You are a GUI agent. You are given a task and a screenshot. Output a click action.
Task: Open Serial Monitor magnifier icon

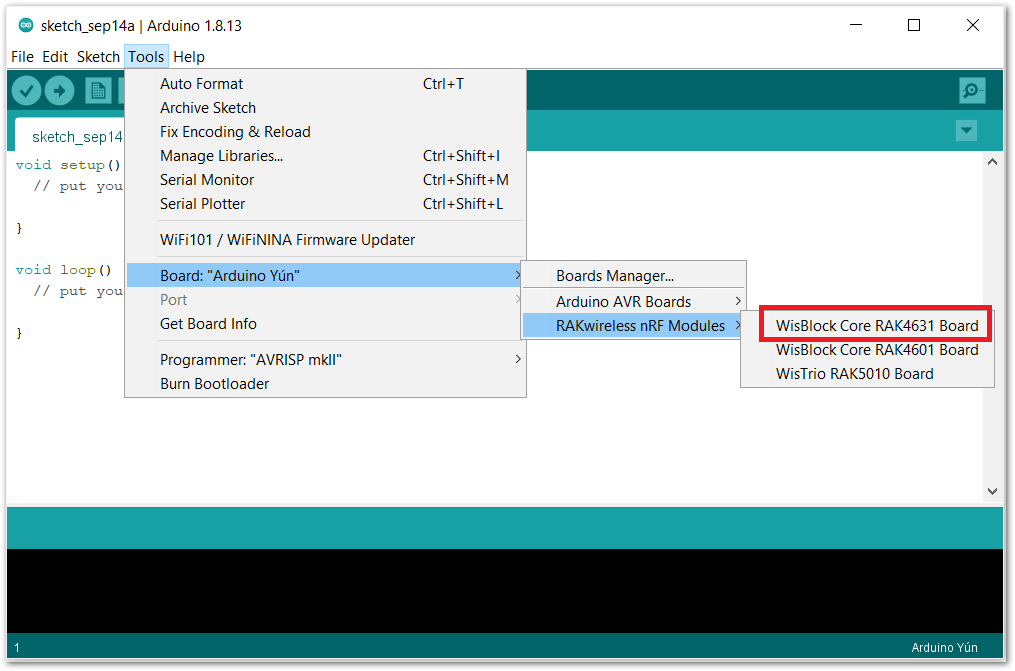972,91
